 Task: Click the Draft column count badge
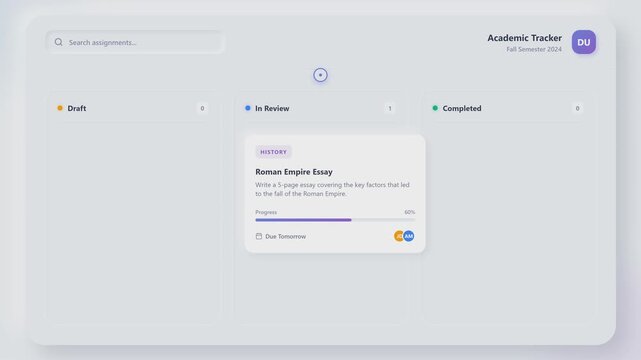click(202, 108)
